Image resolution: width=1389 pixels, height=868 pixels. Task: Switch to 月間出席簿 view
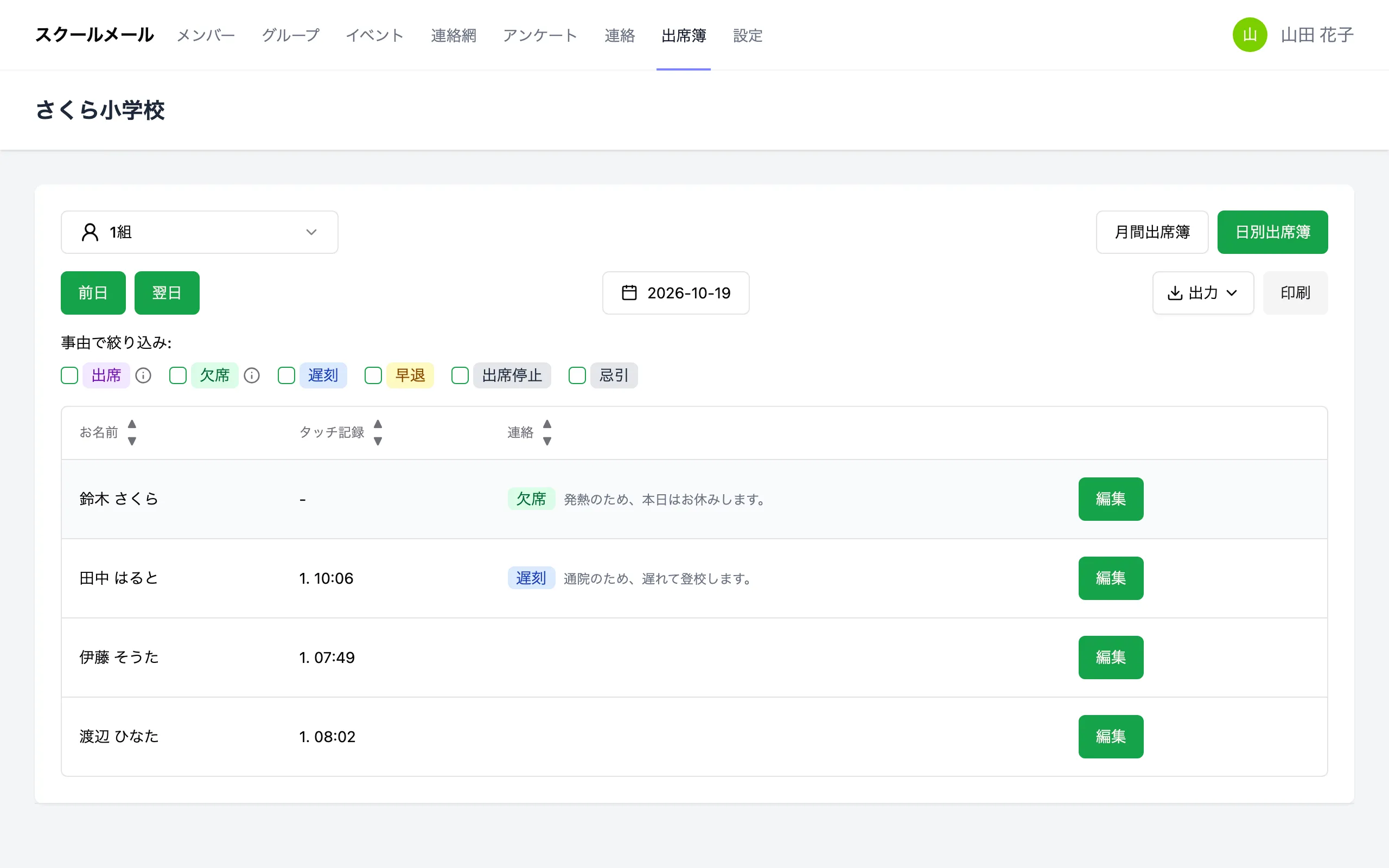pos(1152,232)
